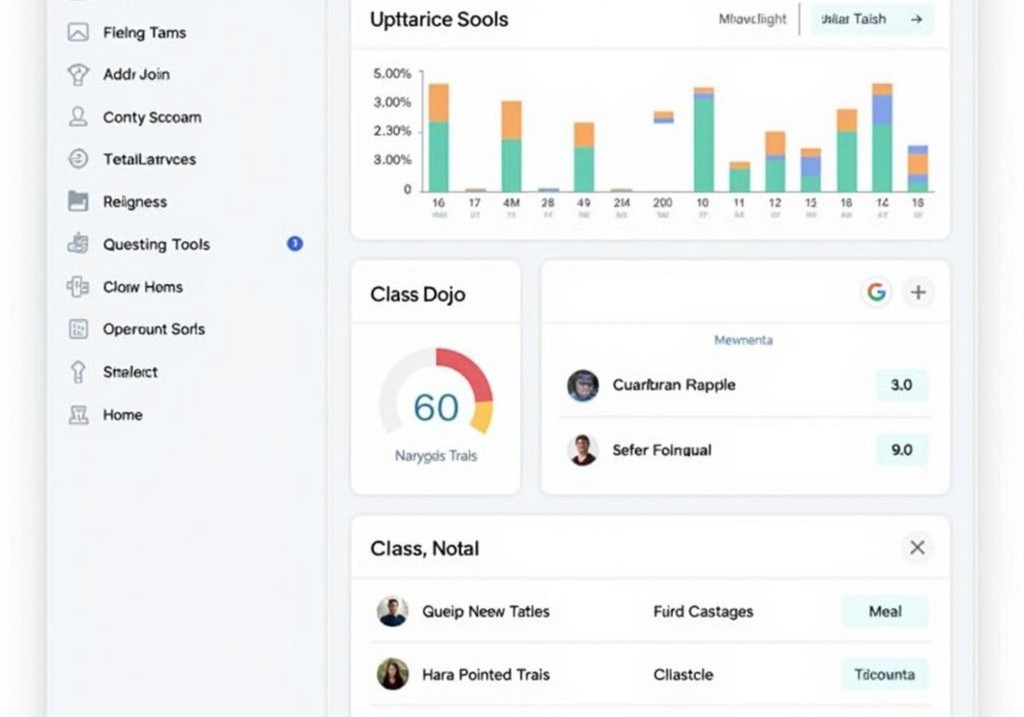Screen dimensions: 1024x717
Task: Open thliar Taish with the arrow link
Action: 871,18
